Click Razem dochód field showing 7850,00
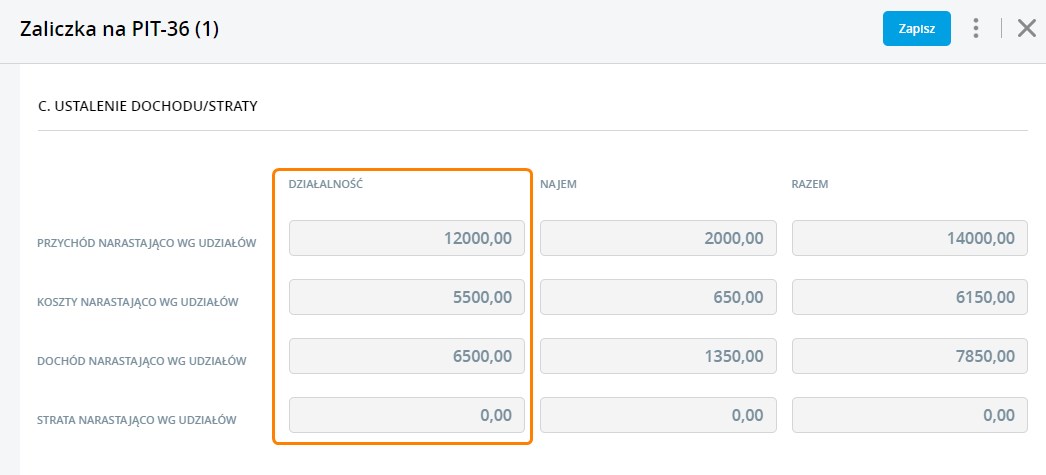The width and height of the screenshot is (1046, 475). [x=909, y=356]
